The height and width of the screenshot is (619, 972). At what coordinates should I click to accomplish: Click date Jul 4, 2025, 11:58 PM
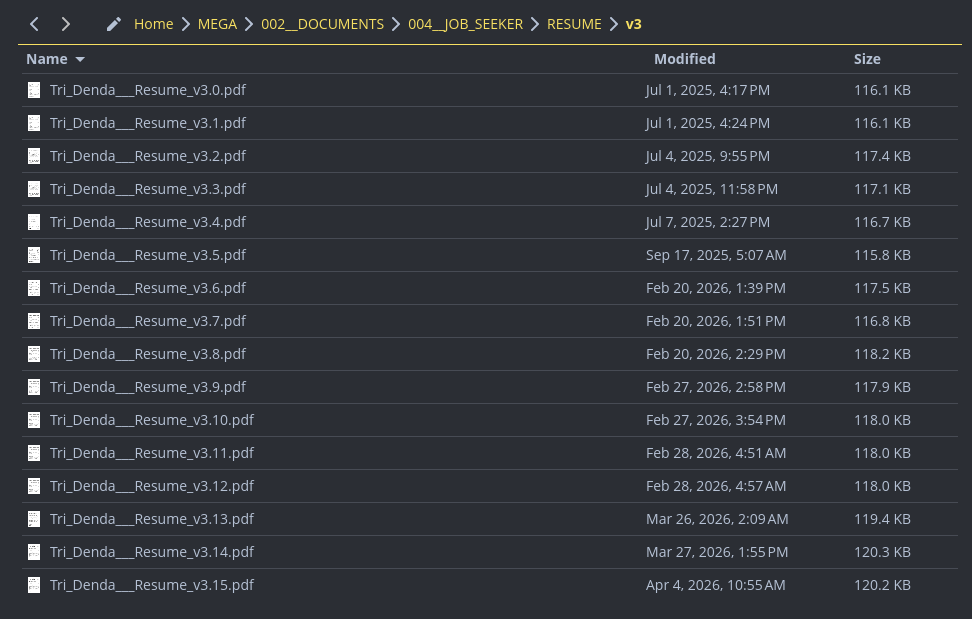click(x=712, y=189)
